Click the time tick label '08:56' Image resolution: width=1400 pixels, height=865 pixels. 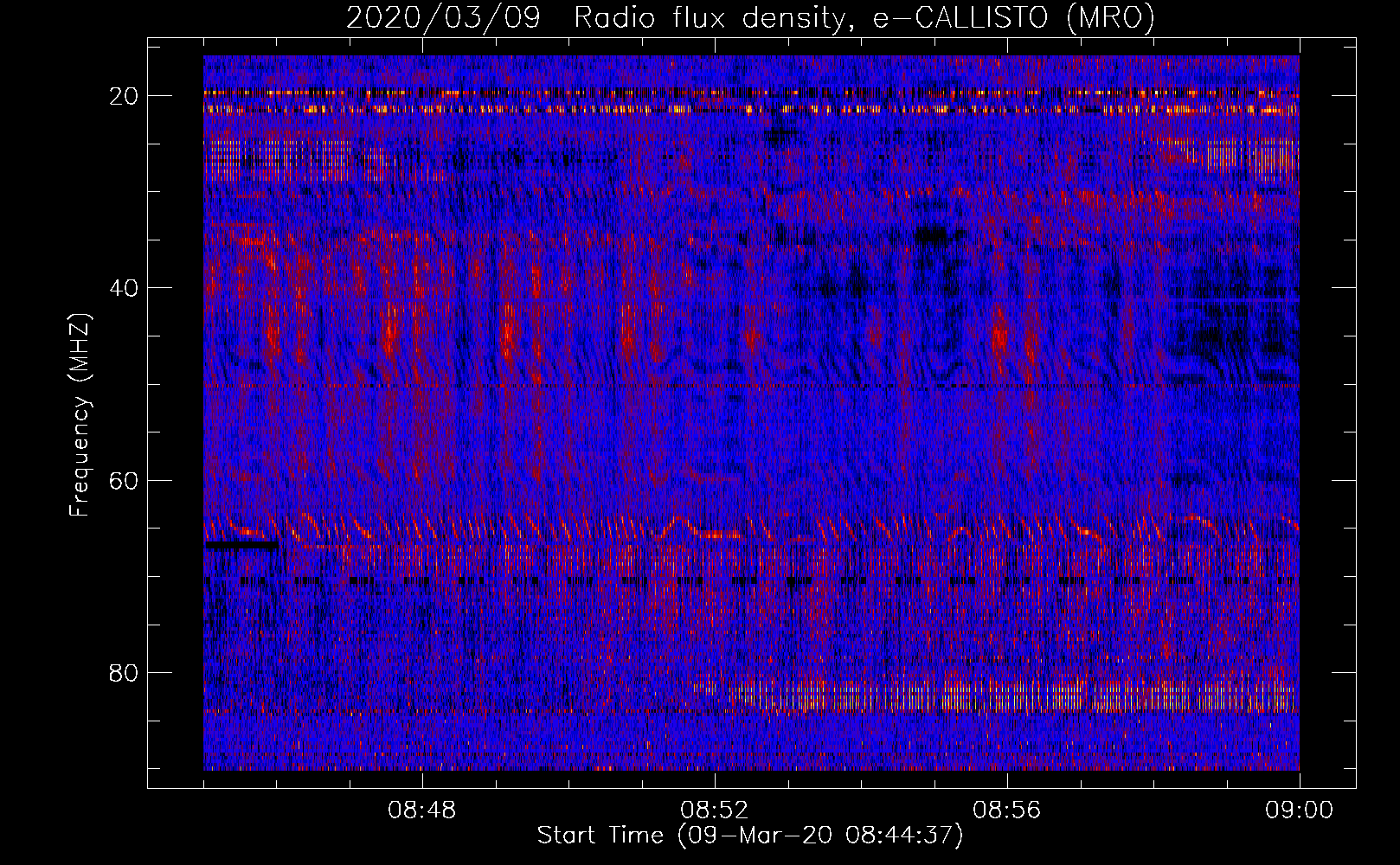pyautogui.click(x=1007, y=811)
